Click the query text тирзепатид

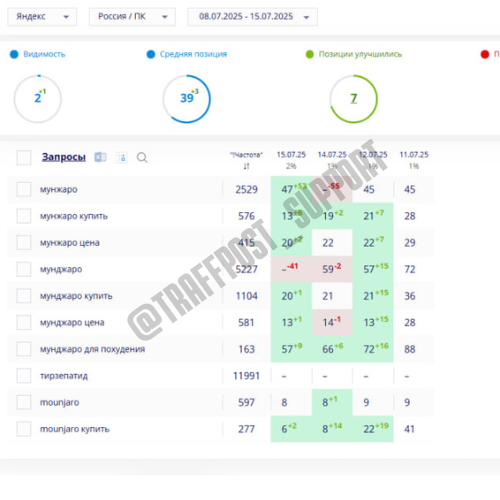click(x=64, y=376)
